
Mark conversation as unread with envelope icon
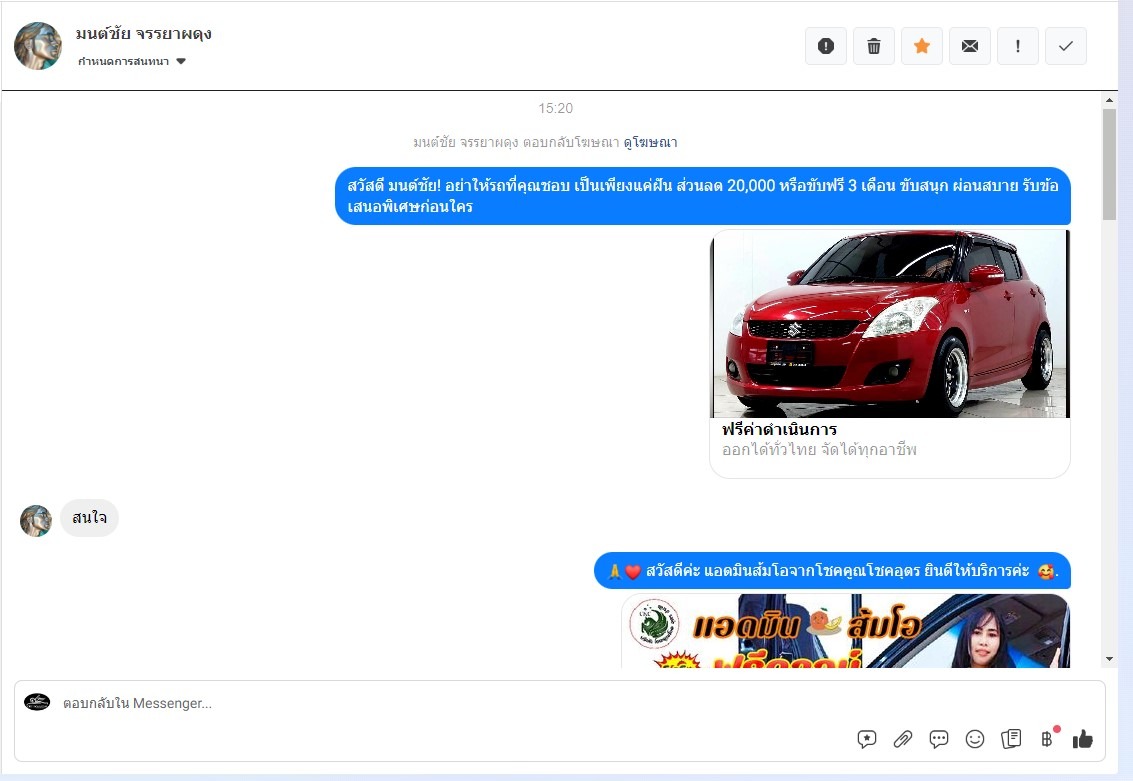click(970, 46)
